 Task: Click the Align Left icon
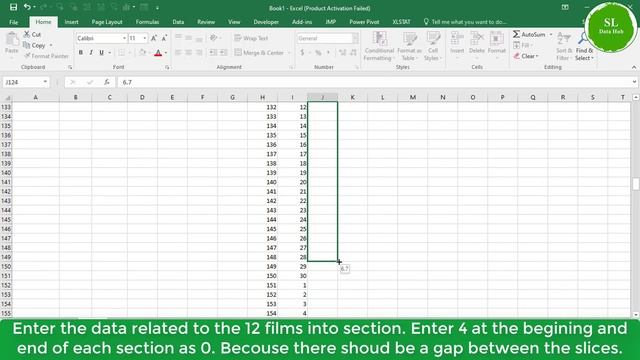tap(178, 53)
